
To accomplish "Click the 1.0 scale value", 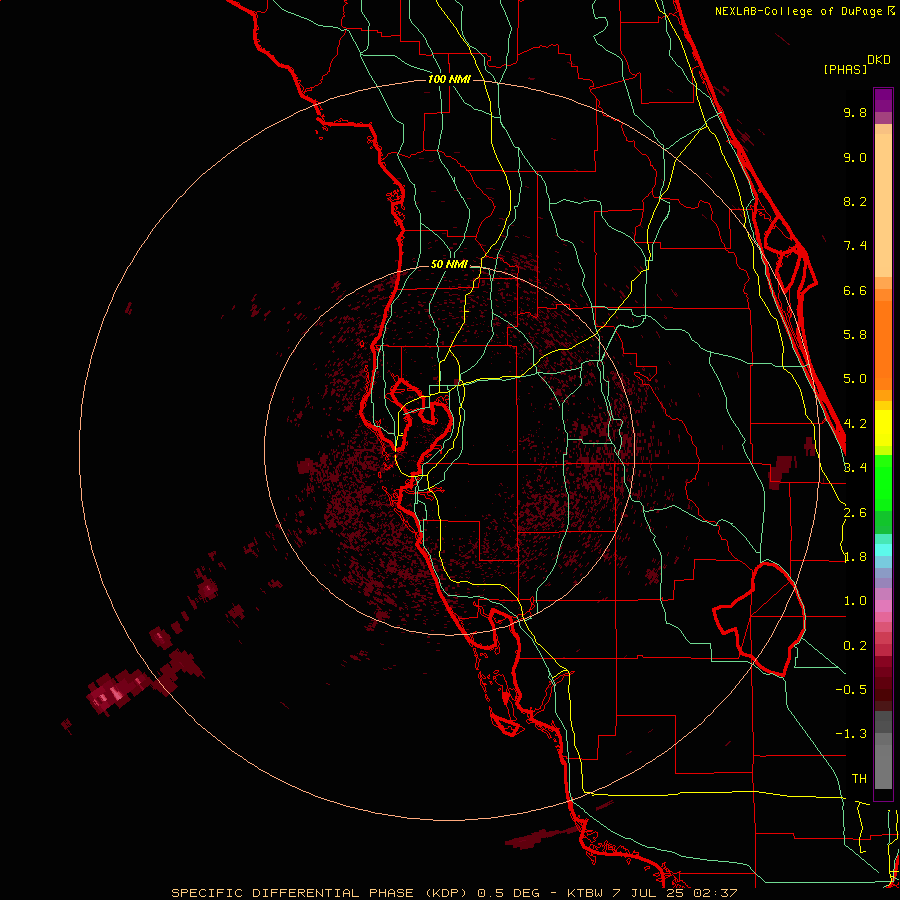I will point(855,601).
